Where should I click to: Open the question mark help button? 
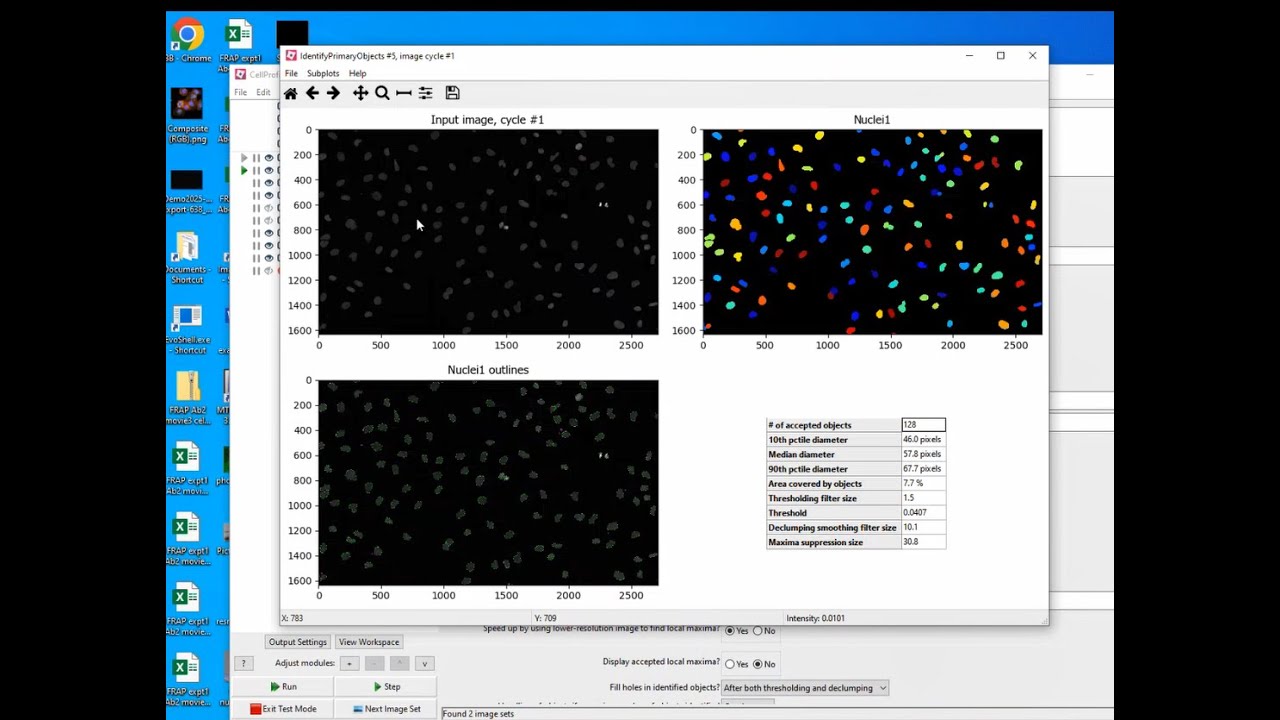tap(243, 663)
